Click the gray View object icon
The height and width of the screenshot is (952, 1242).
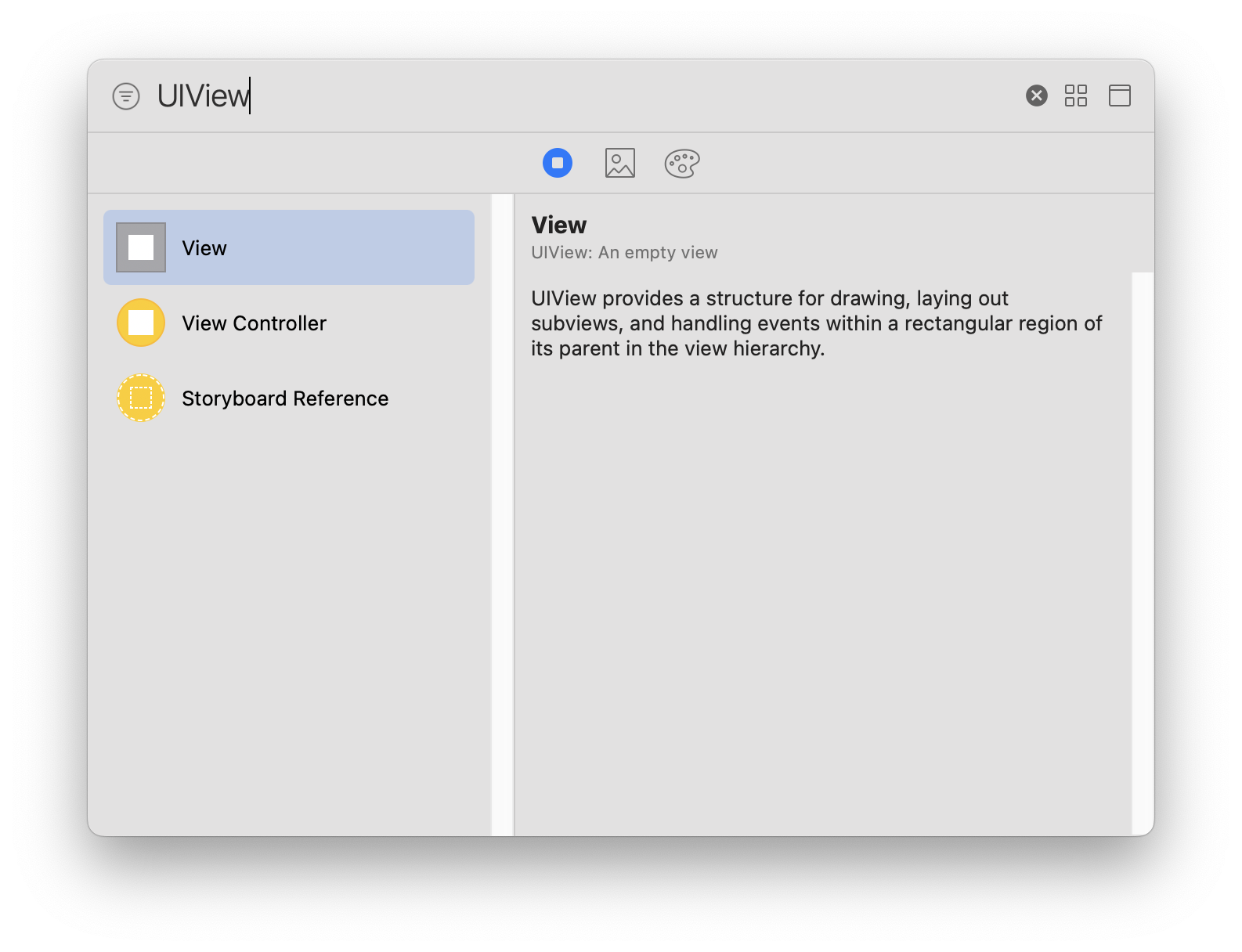pos(141,247)
